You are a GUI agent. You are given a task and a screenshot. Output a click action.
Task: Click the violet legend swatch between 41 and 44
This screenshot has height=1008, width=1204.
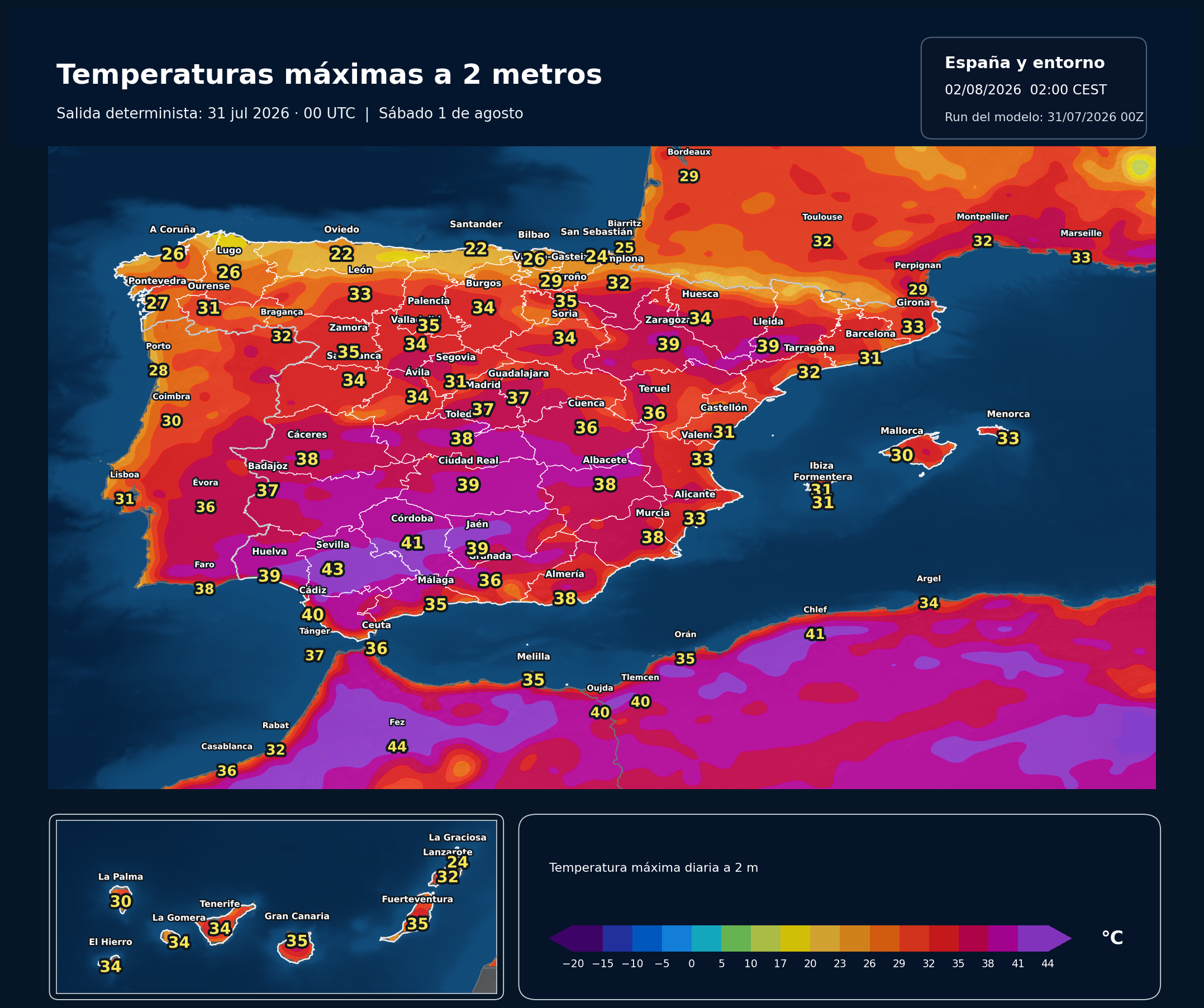[x=1032, y=938]
